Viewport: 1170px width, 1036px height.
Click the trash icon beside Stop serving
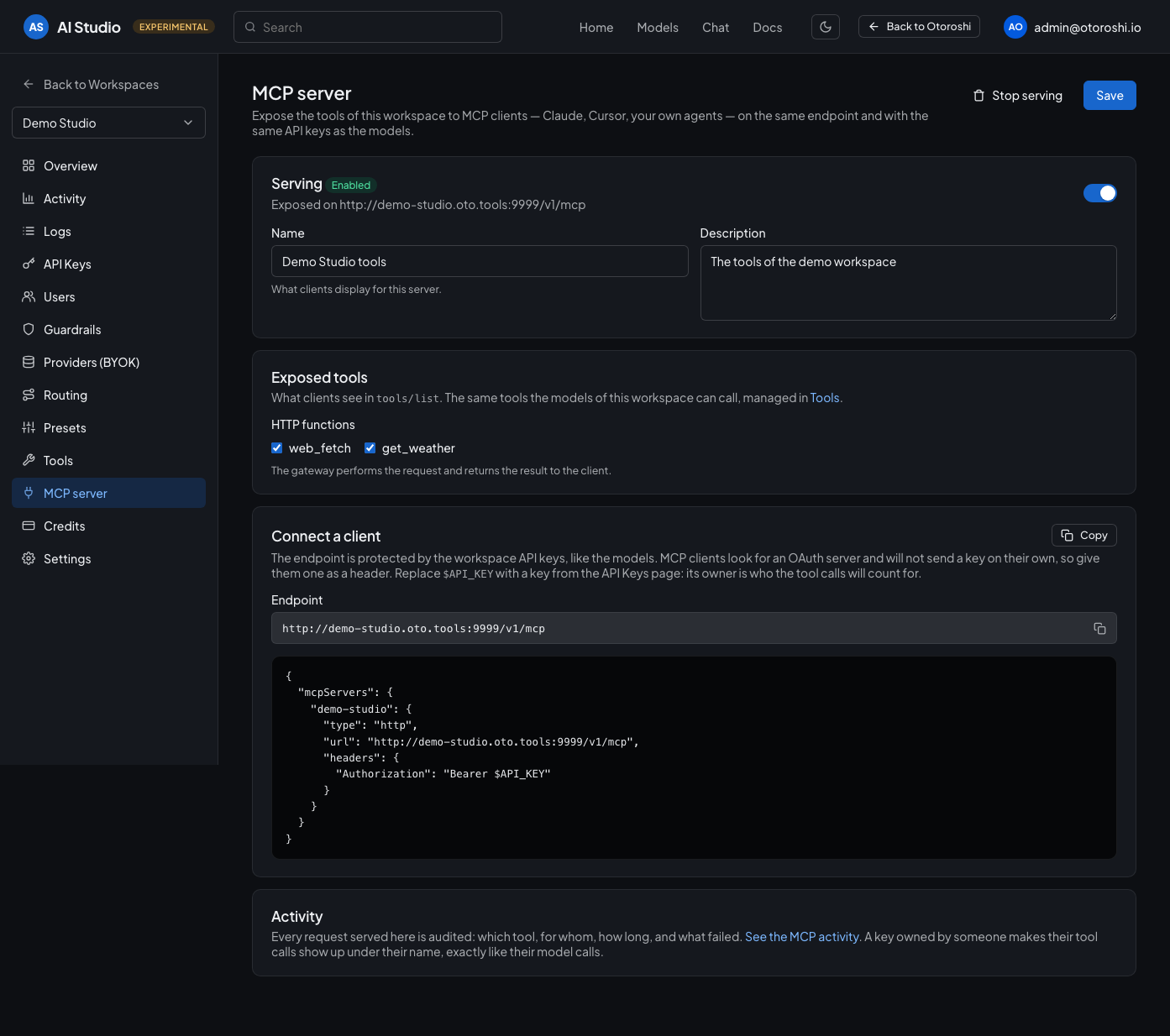[x=978, y=96]
